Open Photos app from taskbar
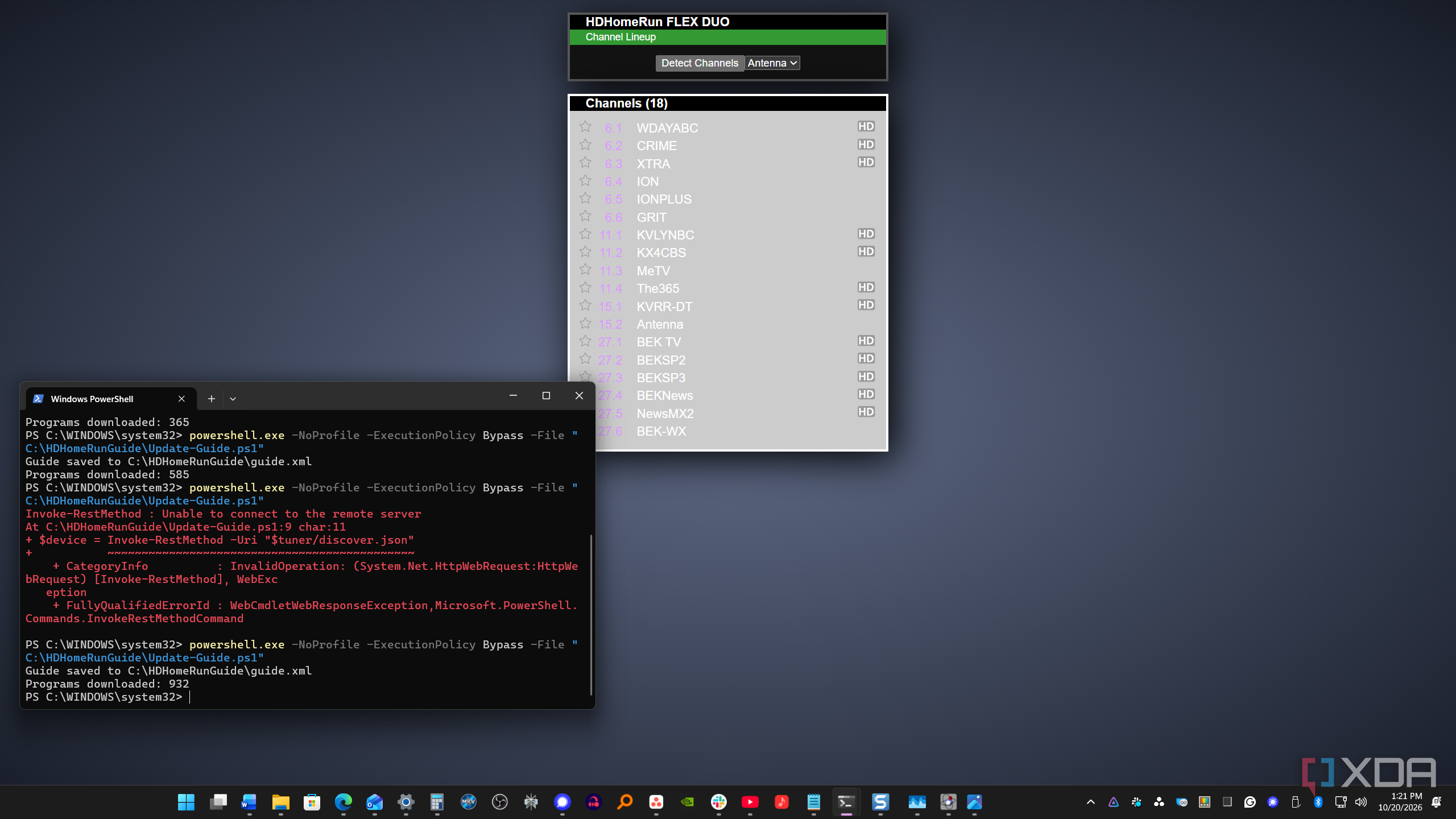1456x819 pixels. pos(974,802)
